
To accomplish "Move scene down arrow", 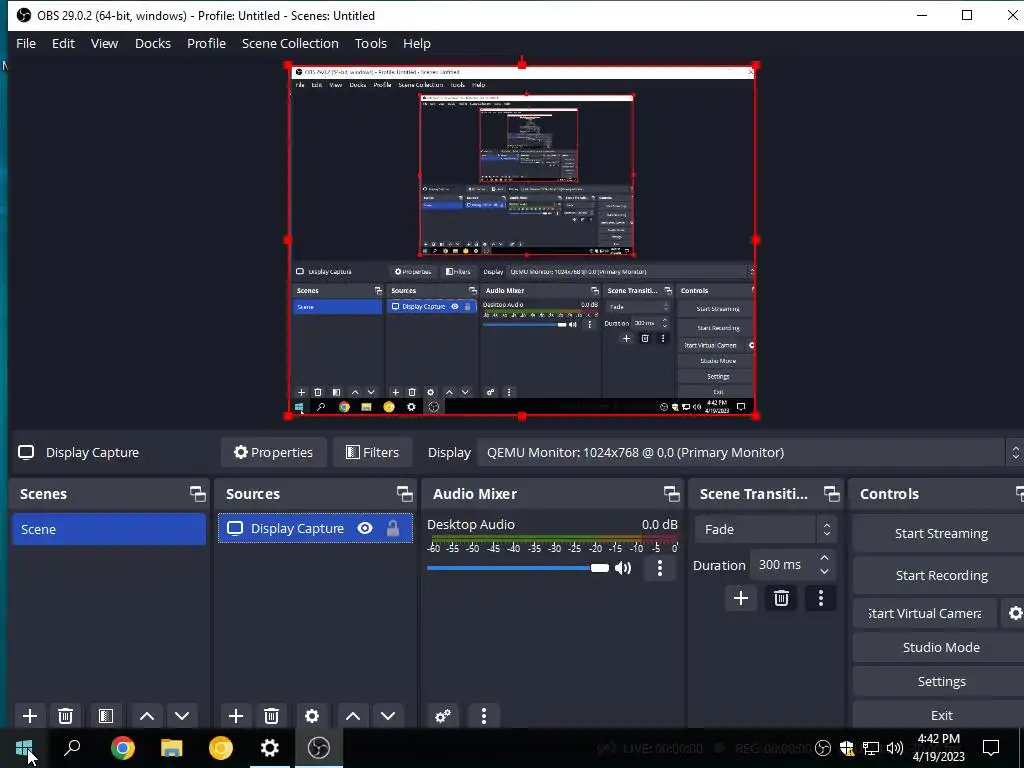I will (182, 716).
